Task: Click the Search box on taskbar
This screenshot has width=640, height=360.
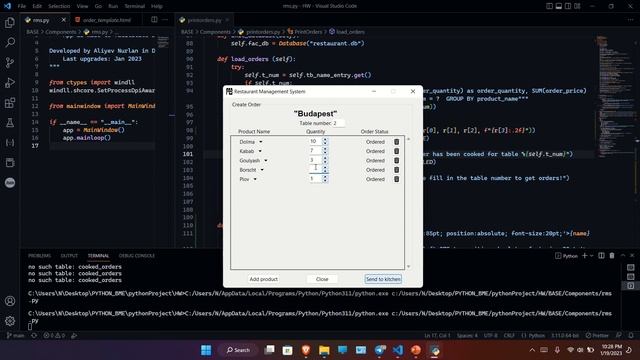Action: [x=238, y=350]
